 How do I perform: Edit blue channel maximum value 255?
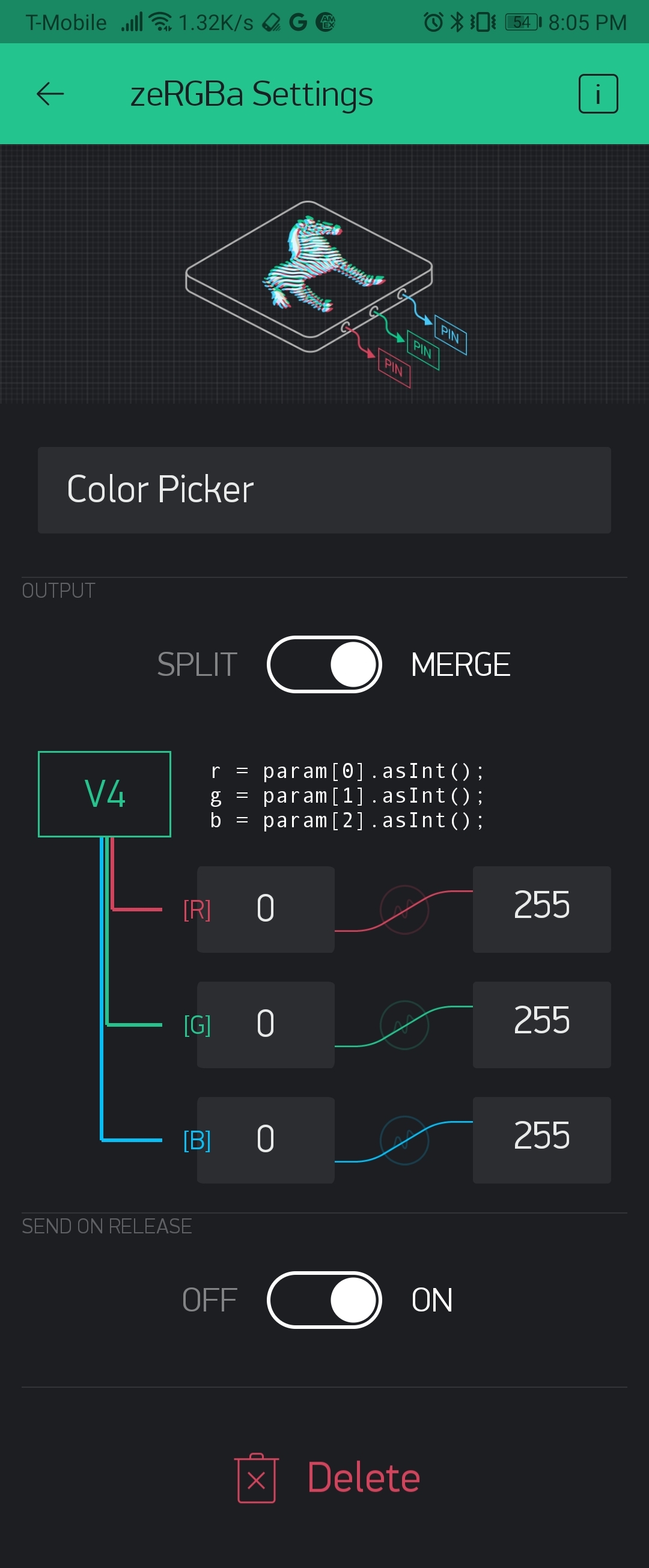(541, 1140)
